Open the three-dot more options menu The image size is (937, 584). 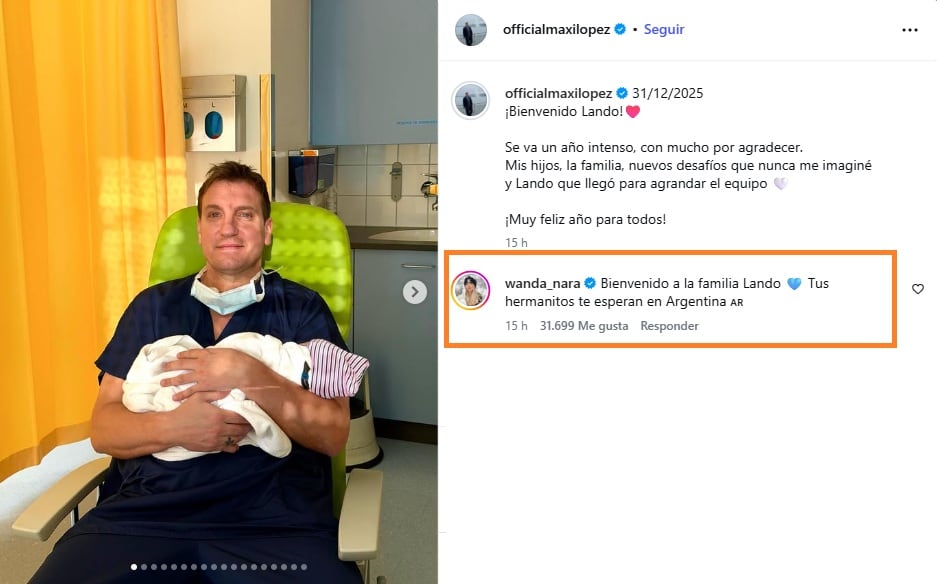[910, 30]
